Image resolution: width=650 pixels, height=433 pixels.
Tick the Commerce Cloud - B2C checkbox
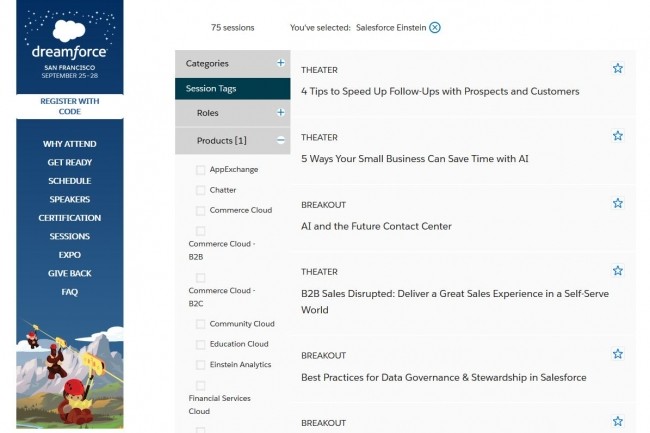click(x=200, y=278)
